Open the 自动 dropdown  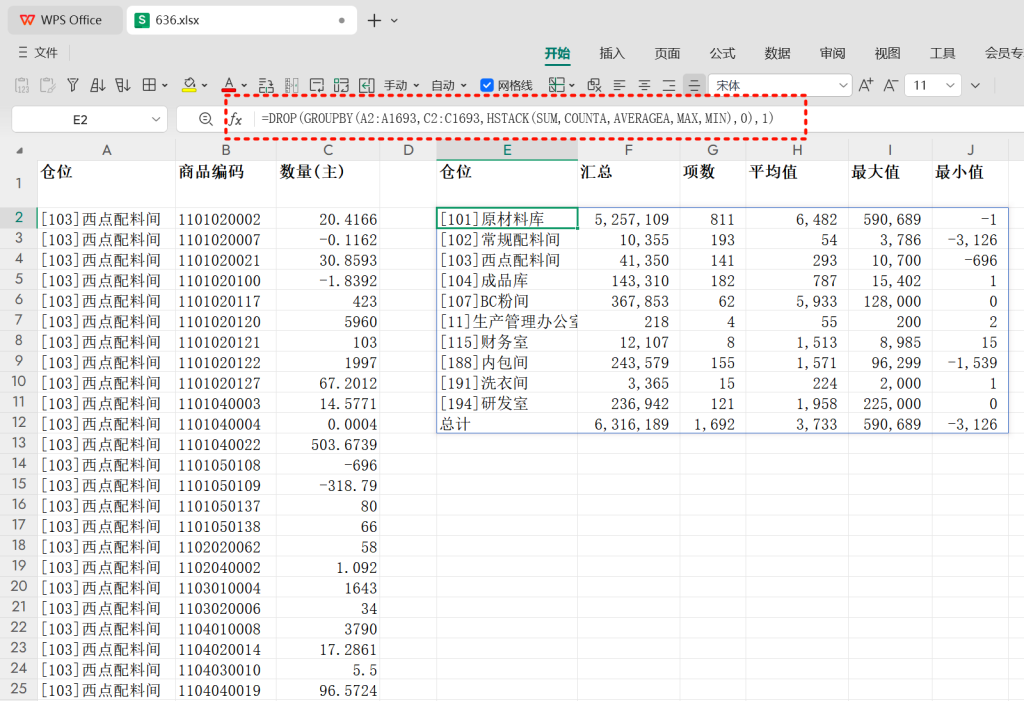click(449, 86)
